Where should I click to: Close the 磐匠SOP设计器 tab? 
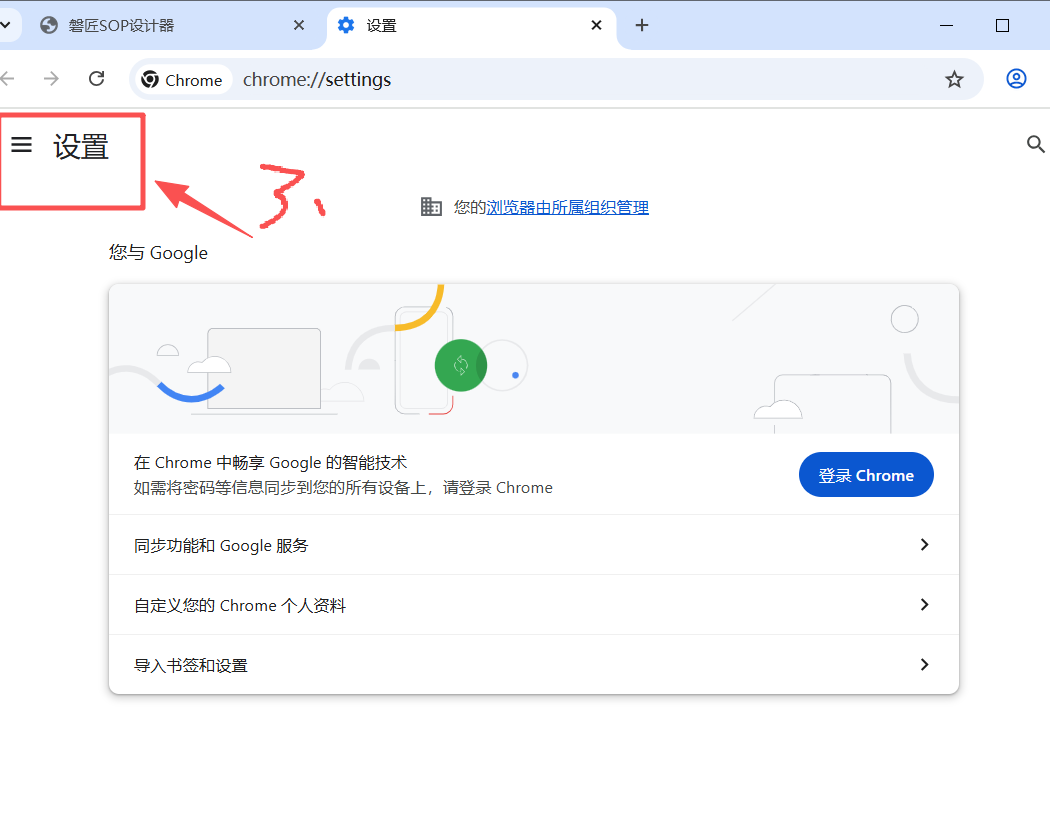coord(299,25)
